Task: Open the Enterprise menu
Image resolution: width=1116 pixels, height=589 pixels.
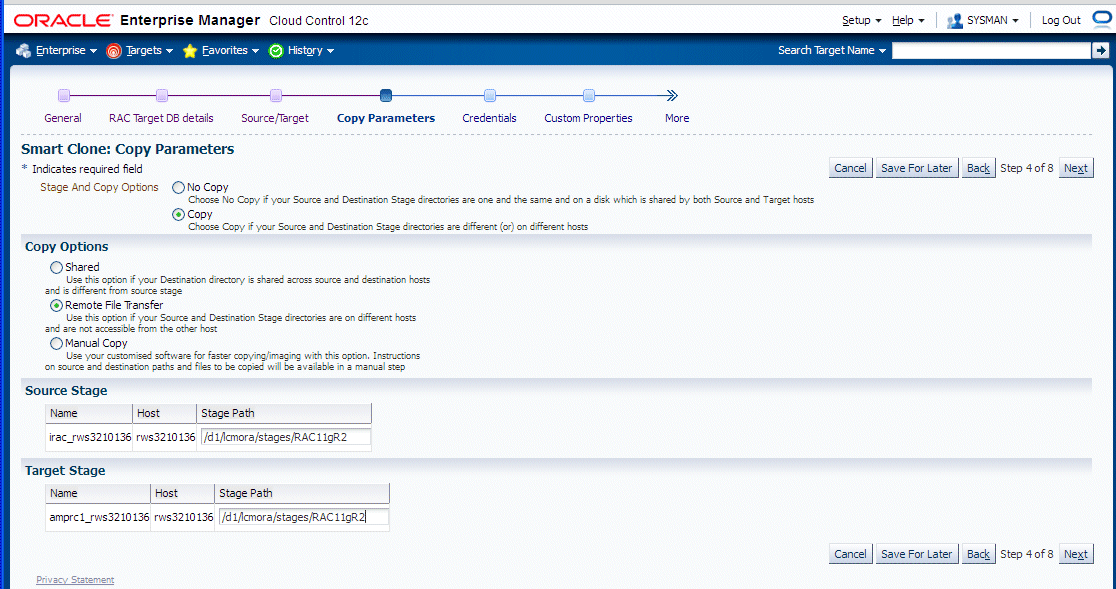Action: 66,51
